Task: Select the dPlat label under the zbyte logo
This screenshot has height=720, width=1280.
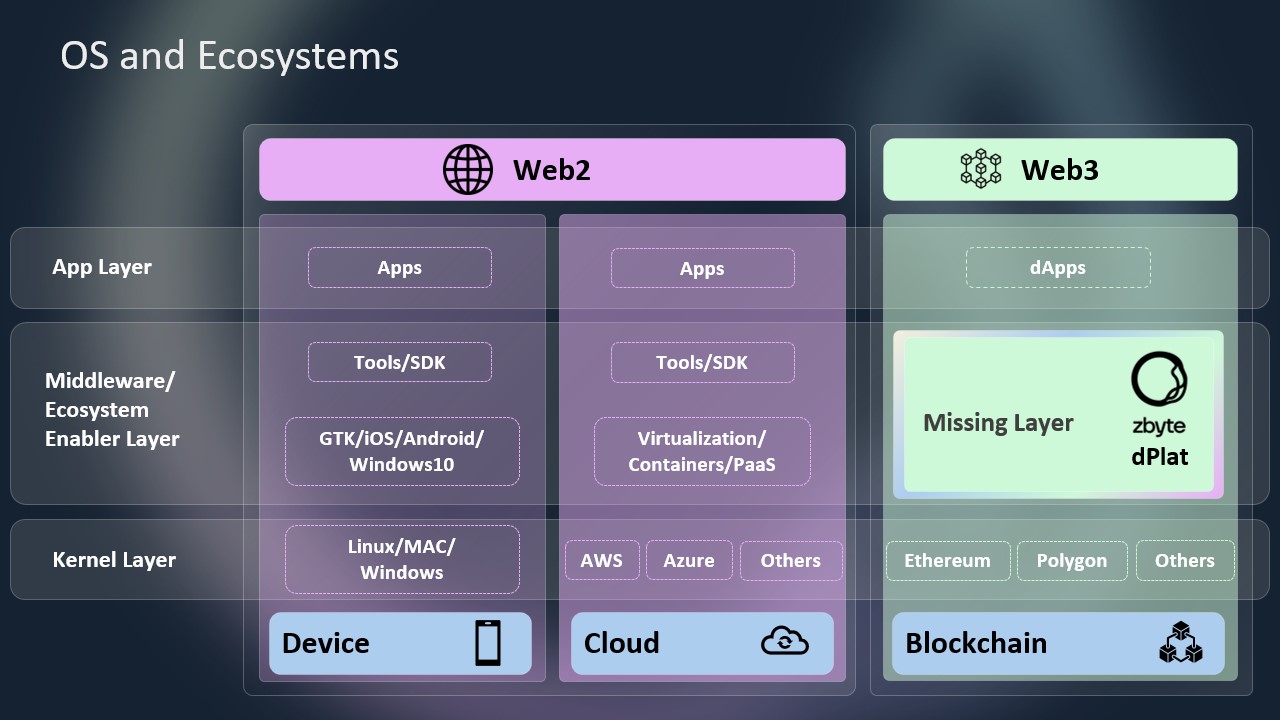Action: coord(1161,456)
